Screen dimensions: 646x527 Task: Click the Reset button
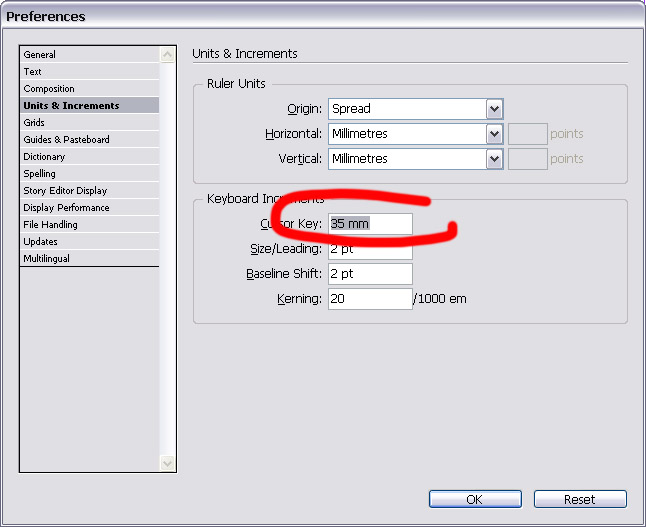pyautogui.click(x=580, y=499)
